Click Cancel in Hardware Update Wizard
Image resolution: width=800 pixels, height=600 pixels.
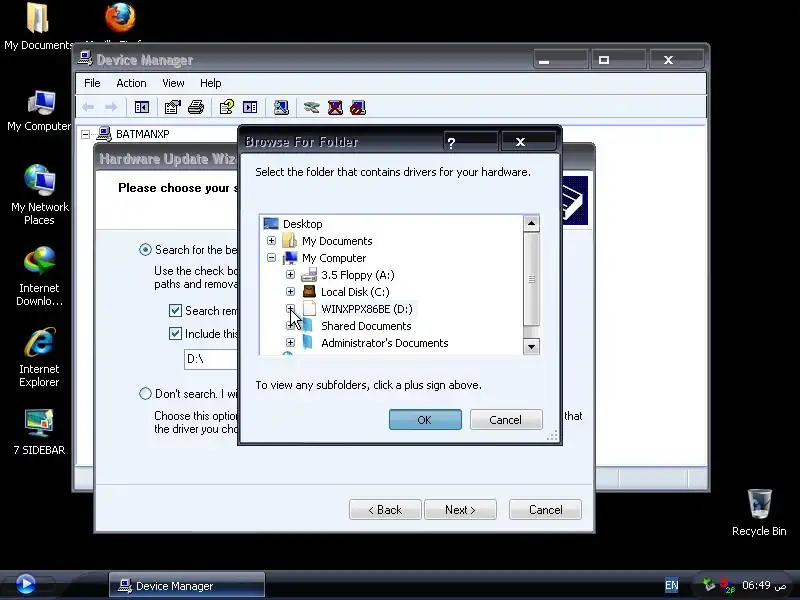[x=545, y=510]
